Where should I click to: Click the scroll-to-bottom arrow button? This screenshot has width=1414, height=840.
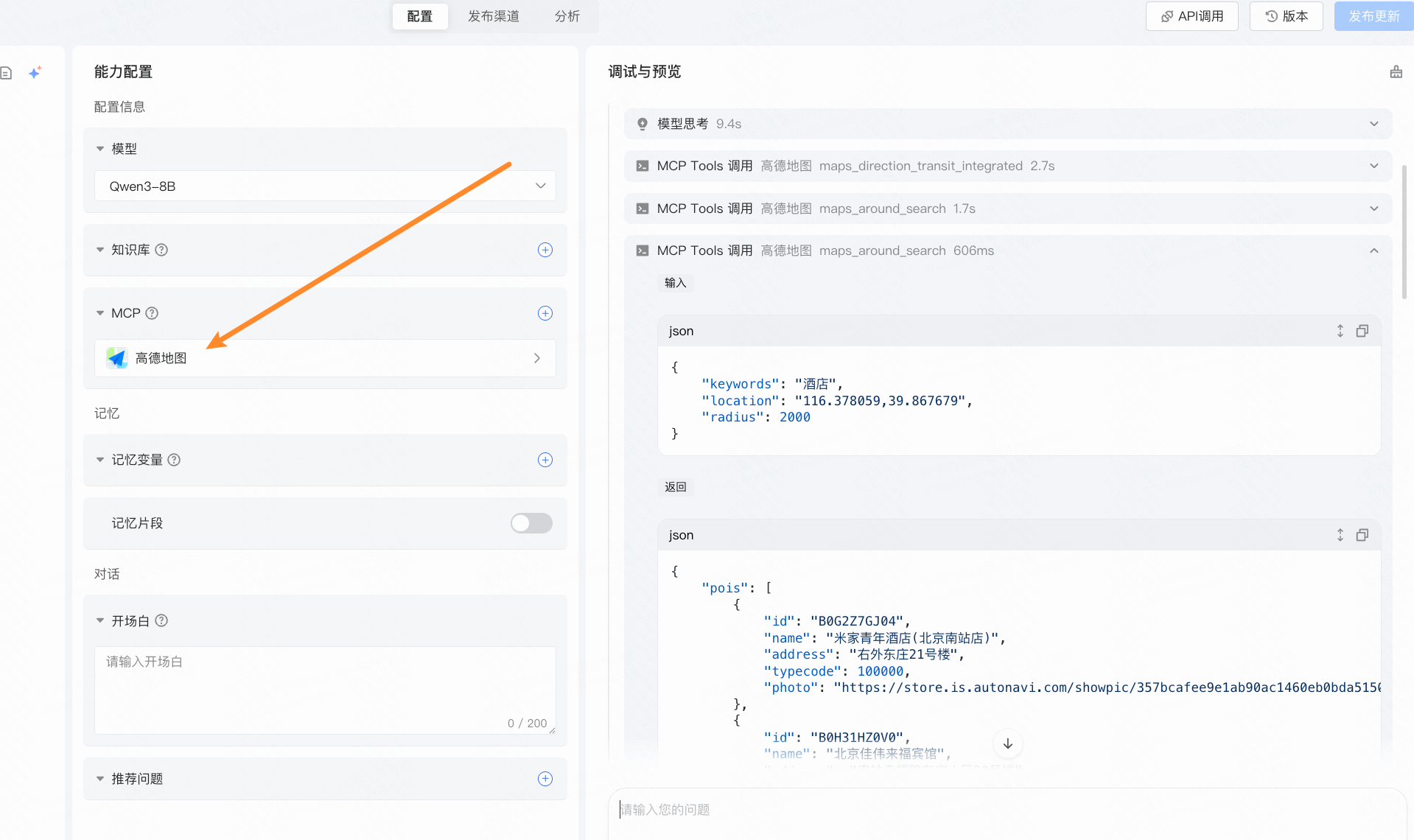coord(1008,743)
